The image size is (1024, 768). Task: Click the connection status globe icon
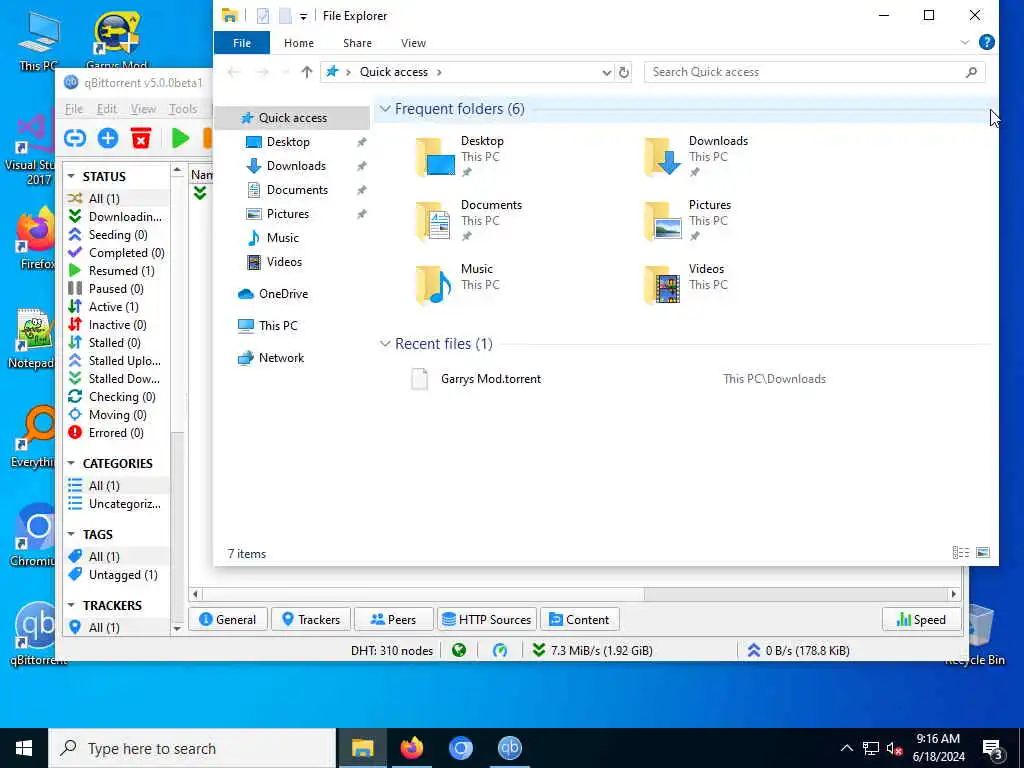pos(459,650)
